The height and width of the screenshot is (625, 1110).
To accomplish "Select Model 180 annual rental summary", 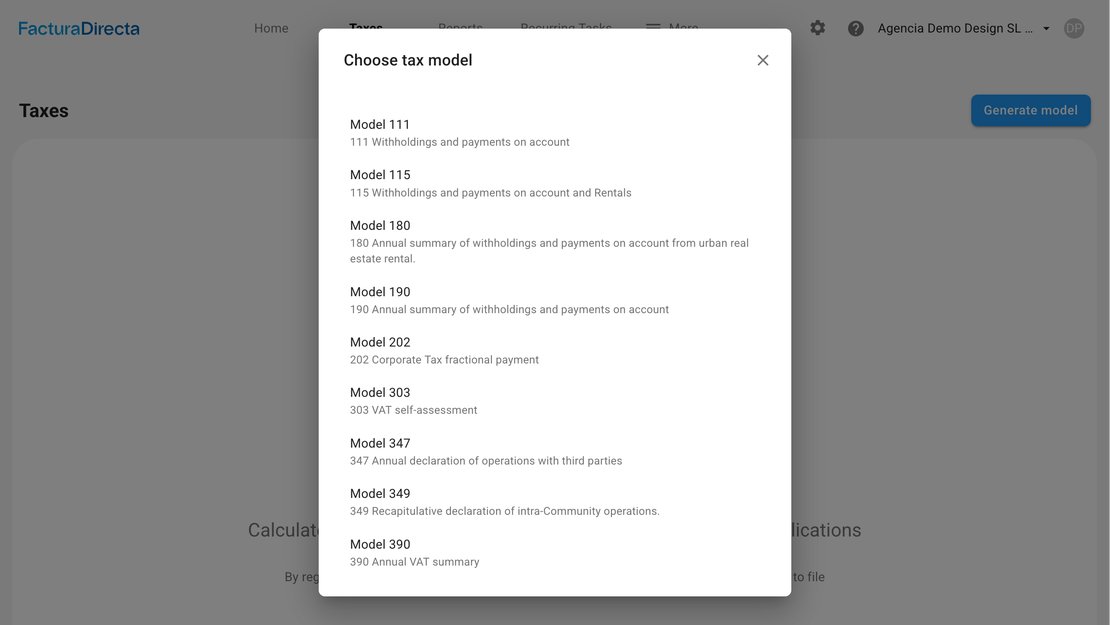I will (x=549, y=241).
